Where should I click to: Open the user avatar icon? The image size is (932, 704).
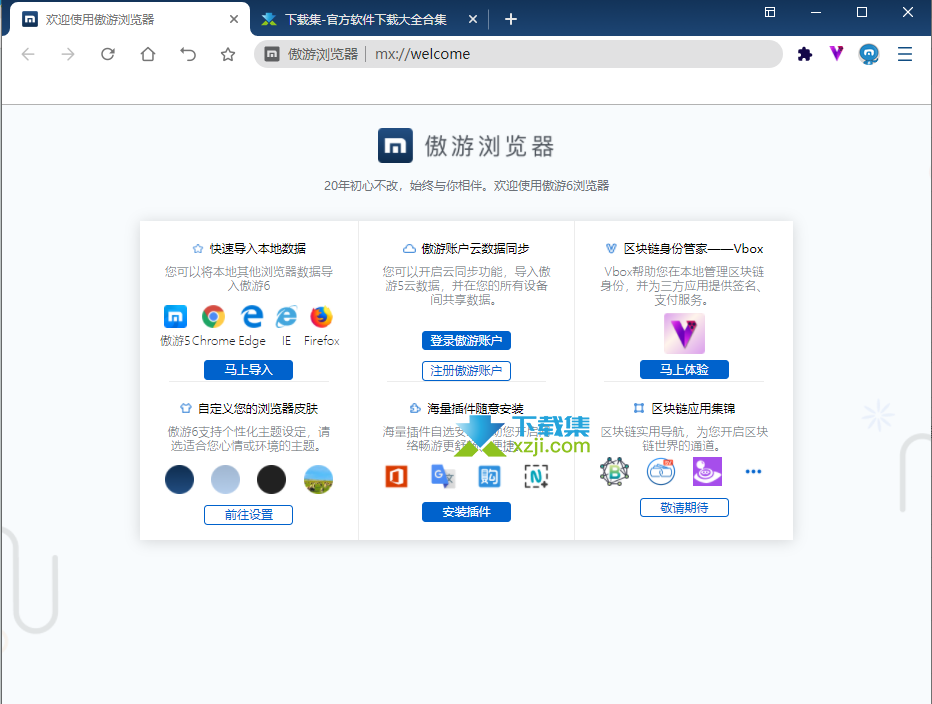click(869, 54)
